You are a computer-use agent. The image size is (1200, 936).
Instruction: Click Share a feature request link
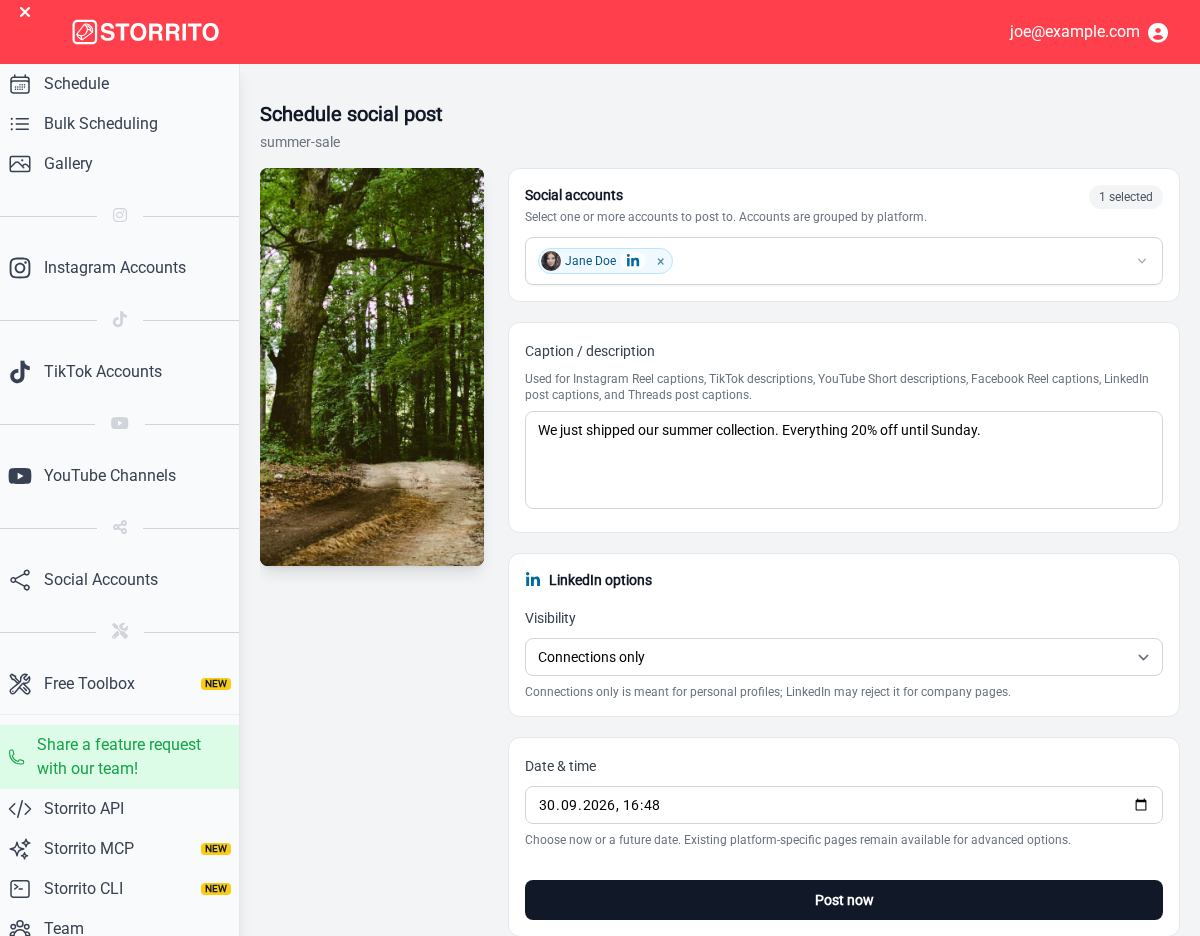(120, 757)
